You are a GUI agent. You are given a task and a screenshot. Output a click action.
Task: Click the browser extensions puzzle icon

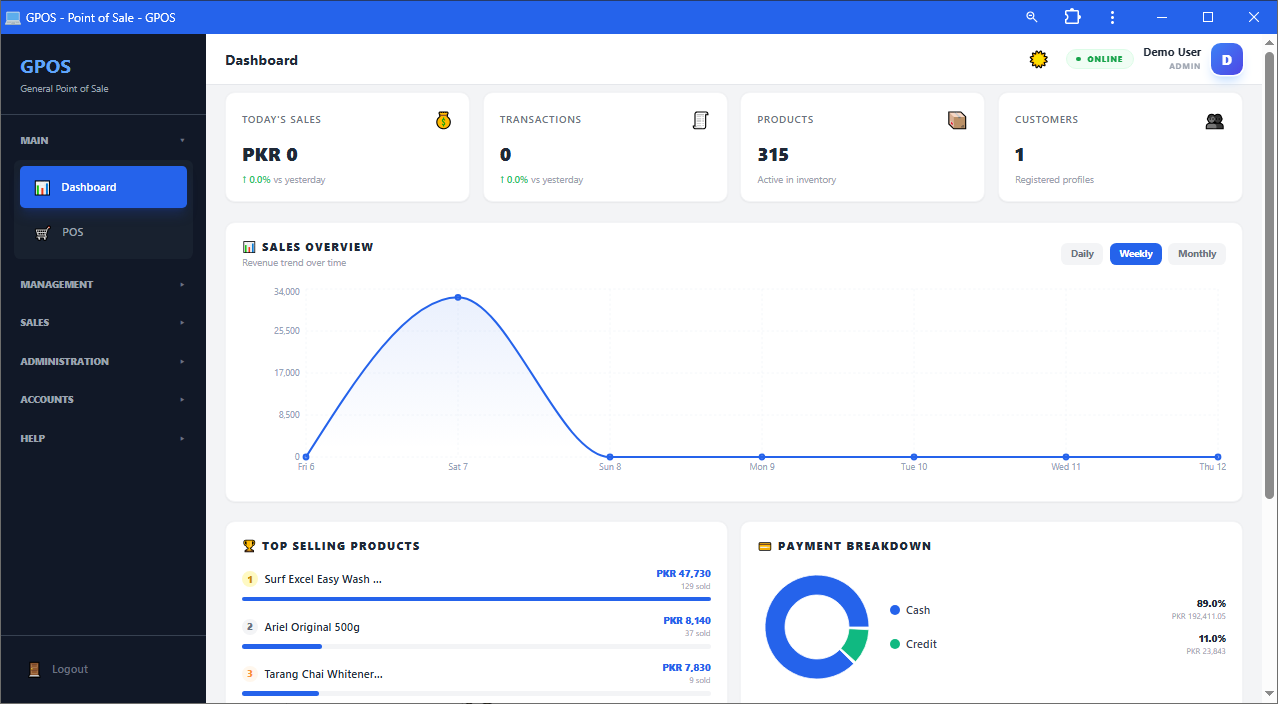pos(1073,17)
